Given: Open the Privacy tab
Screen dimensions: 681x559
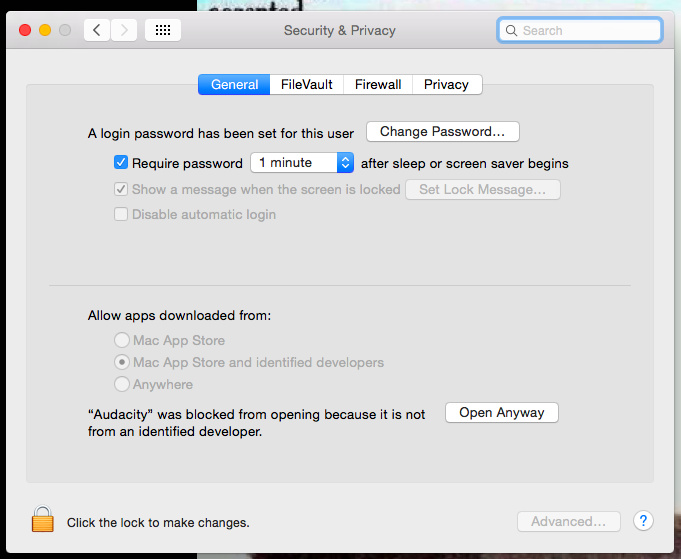Looking at the screenshot, I should click(x=446, y=85).
